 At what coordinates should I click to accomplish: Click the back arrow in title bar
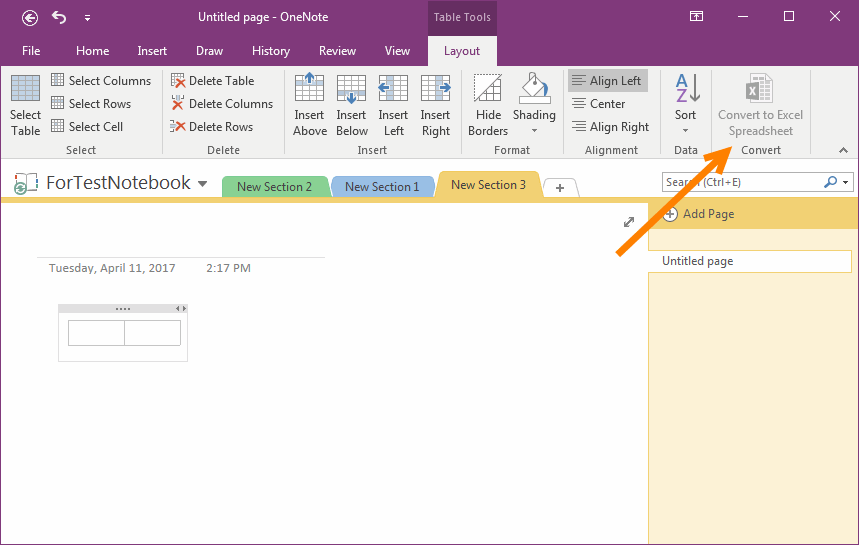click(x=30, y=17)
